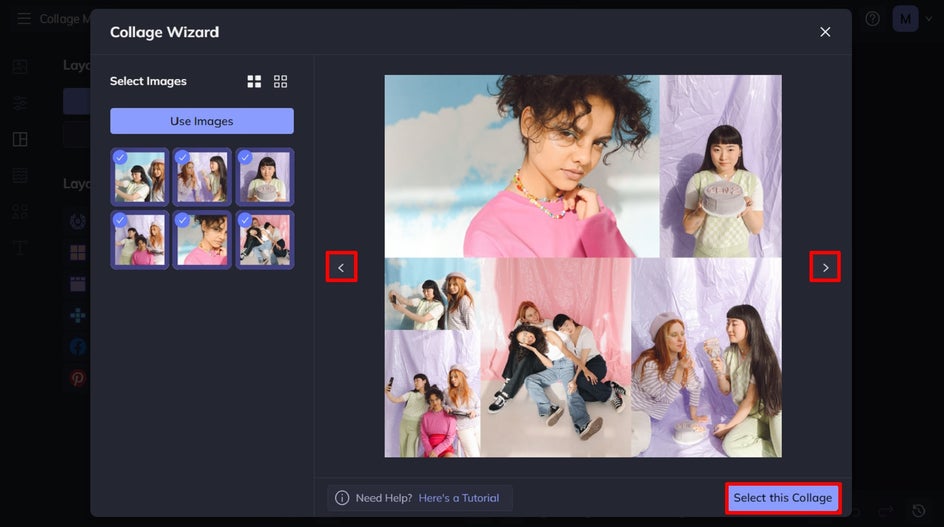Click the Use Images button
This screenshot has height=527, width=944.
pos(202,121)
